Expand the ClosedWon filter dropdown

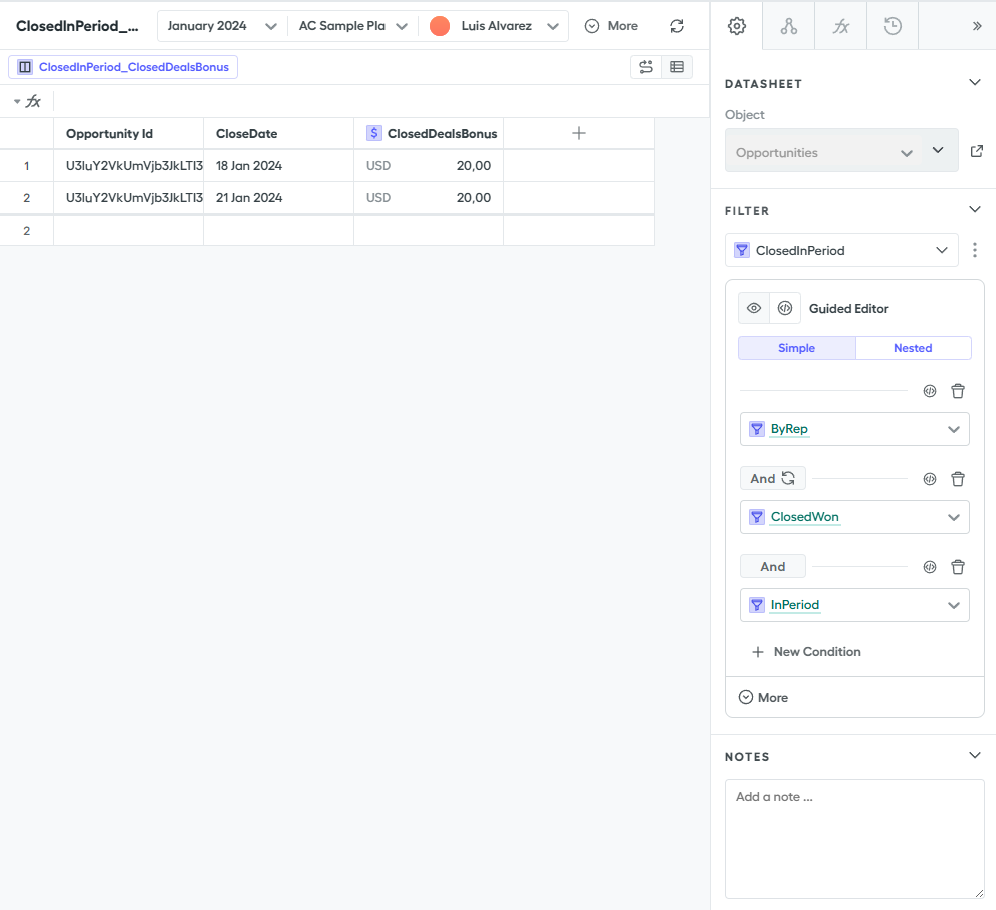[952, 517]
